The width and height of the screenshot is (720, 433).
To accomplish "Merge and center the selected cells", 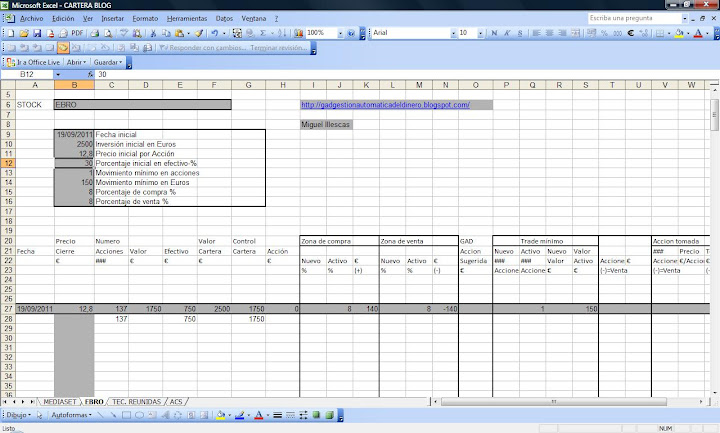I will 575,33.
